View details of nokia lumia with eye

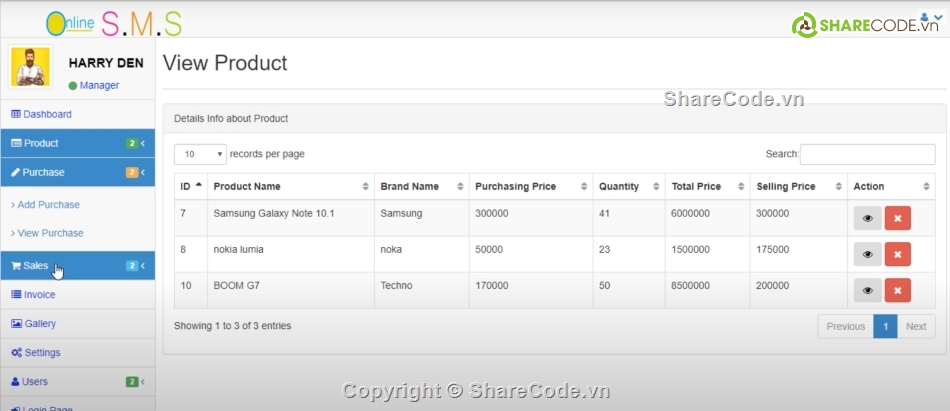point(868,255)
